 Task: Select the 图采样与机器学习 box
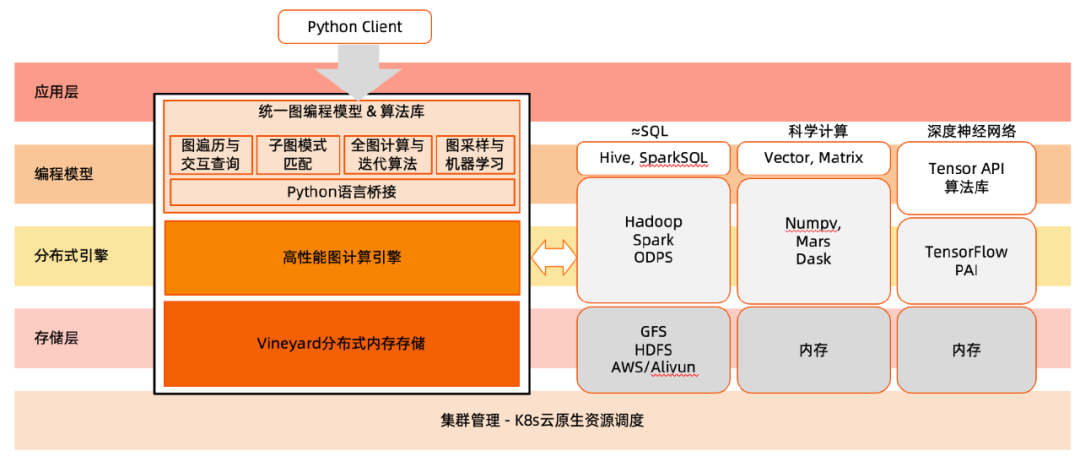pyautogui.click(x=475, y=155)
